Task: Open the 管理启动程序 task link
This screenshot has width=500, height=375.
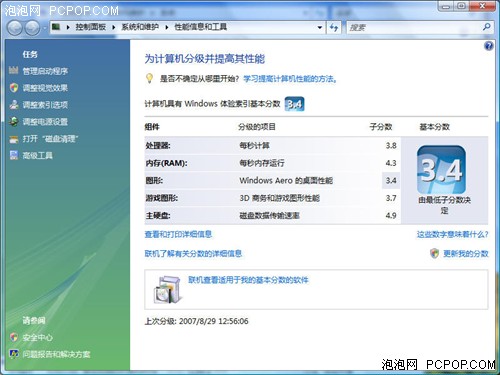Action: pyautogui.click(x=45, y=71)
